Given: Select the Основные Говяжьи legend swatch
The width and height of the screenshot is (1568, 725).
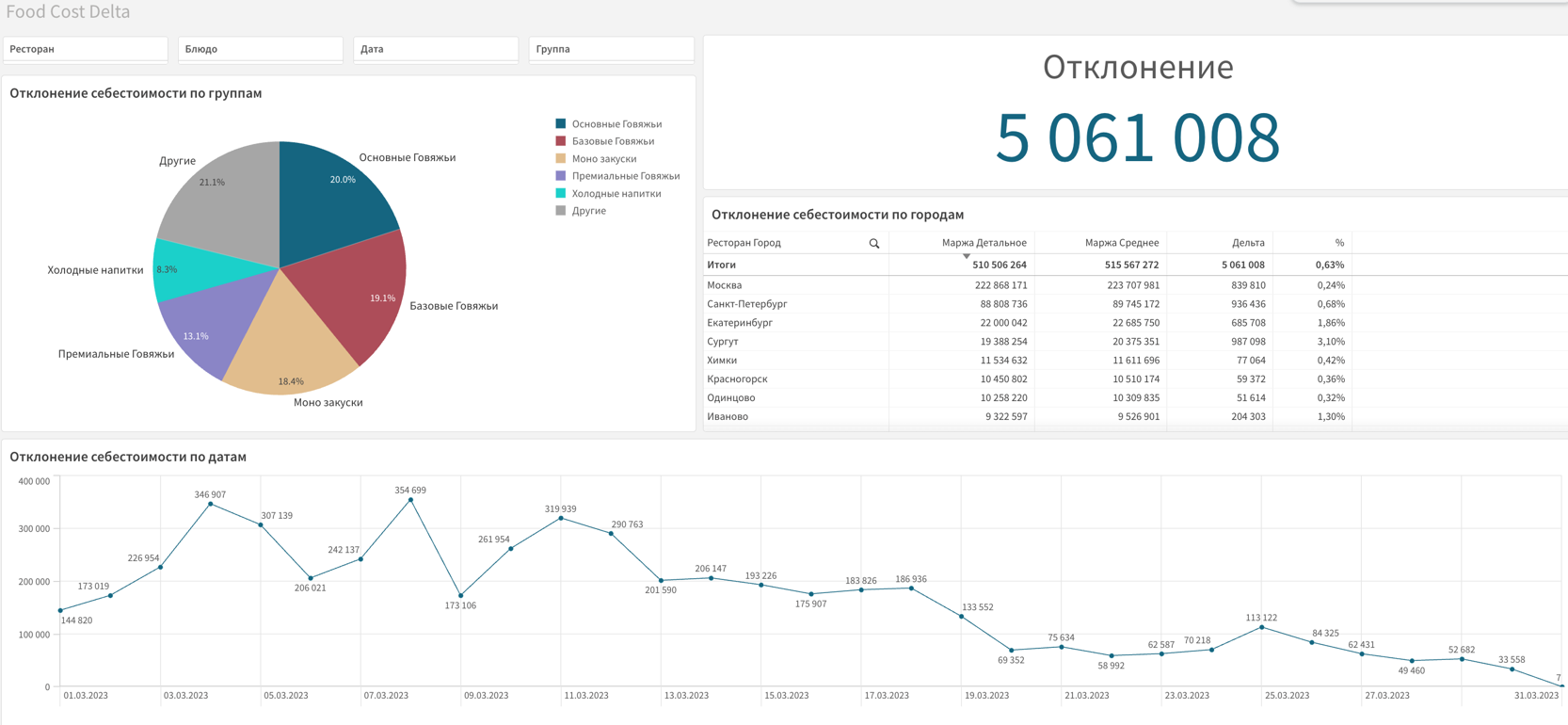Looking at the screenshot, I should coord(561,123).
